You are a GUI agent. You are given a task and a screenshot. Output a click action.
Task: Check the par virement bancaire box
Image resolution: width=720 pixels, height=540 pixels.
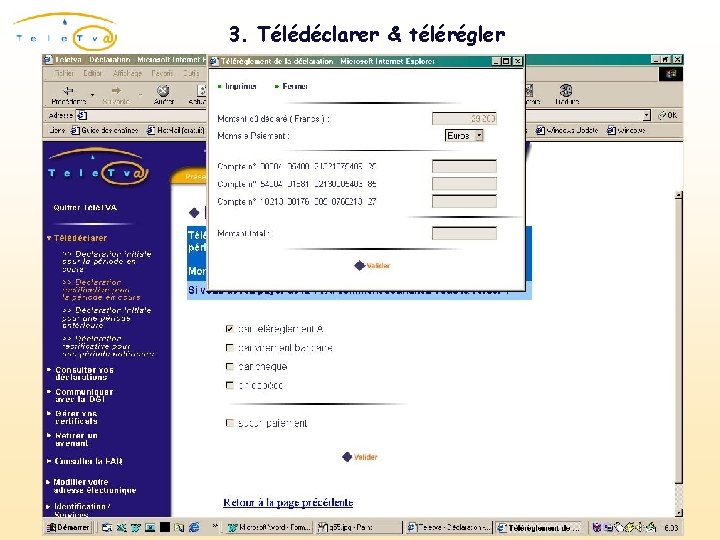point(230,348)
